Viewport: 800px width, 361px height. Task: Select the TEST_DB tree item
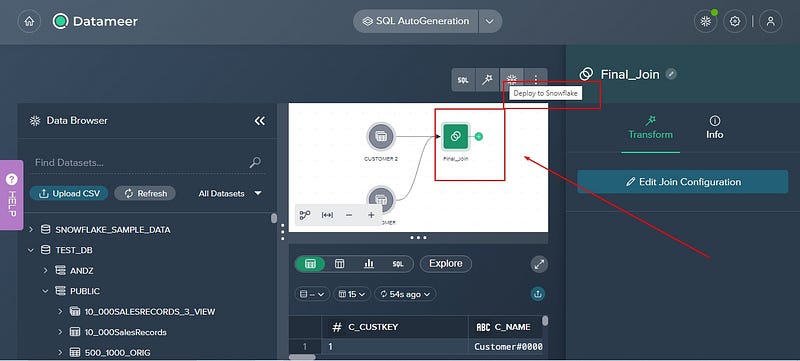click(74, 250)
